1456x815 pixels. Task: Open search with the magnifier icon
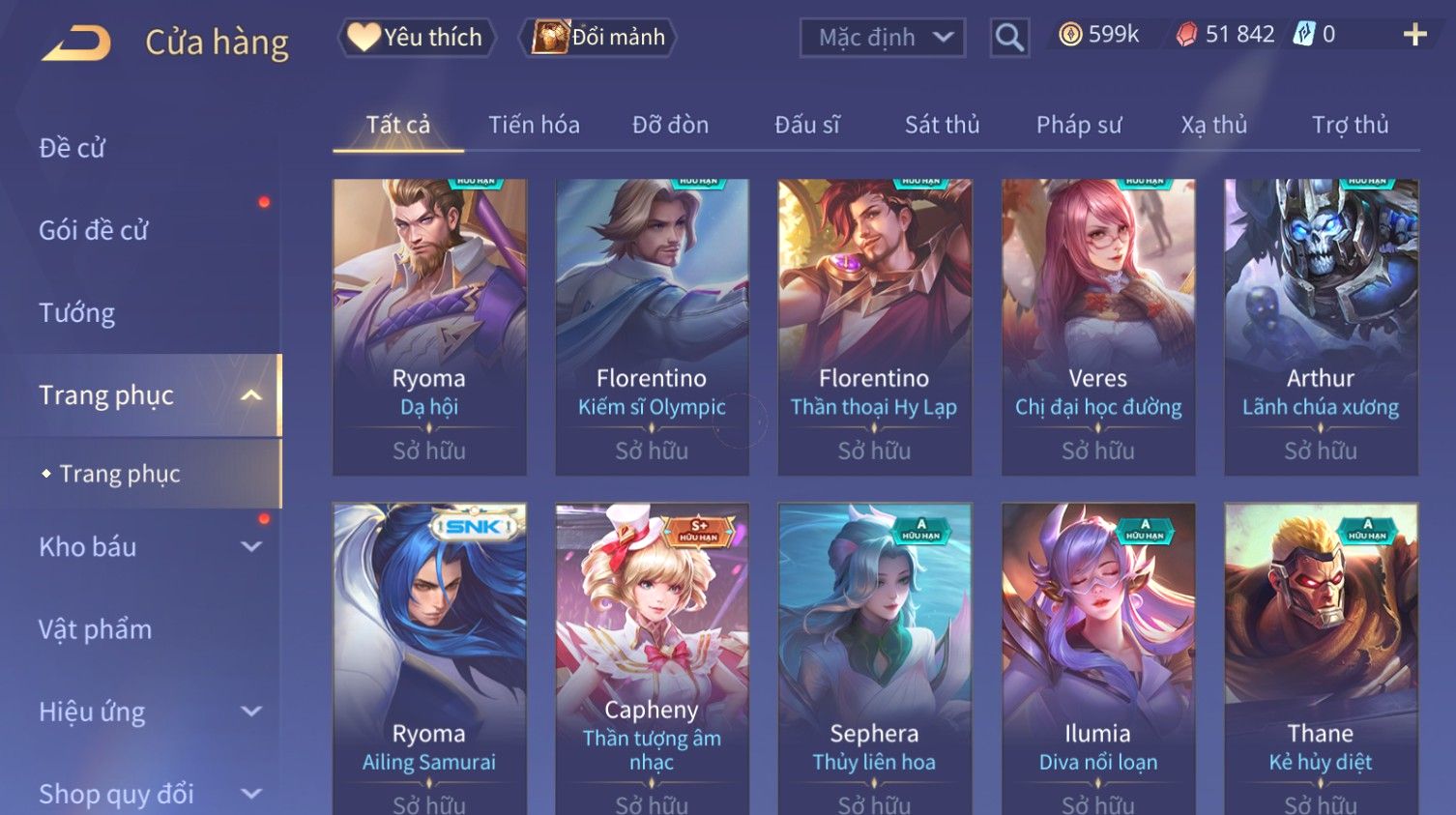click(x=1009, y=38)
